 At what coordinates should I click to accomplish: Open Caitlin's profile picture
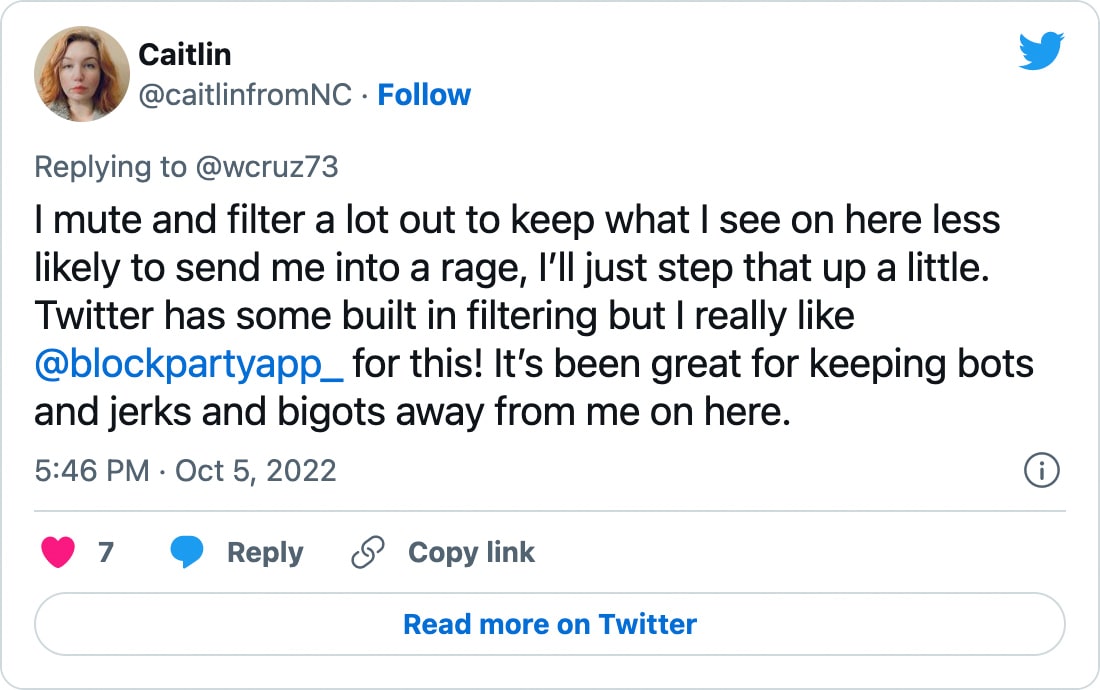pos(81,73)
